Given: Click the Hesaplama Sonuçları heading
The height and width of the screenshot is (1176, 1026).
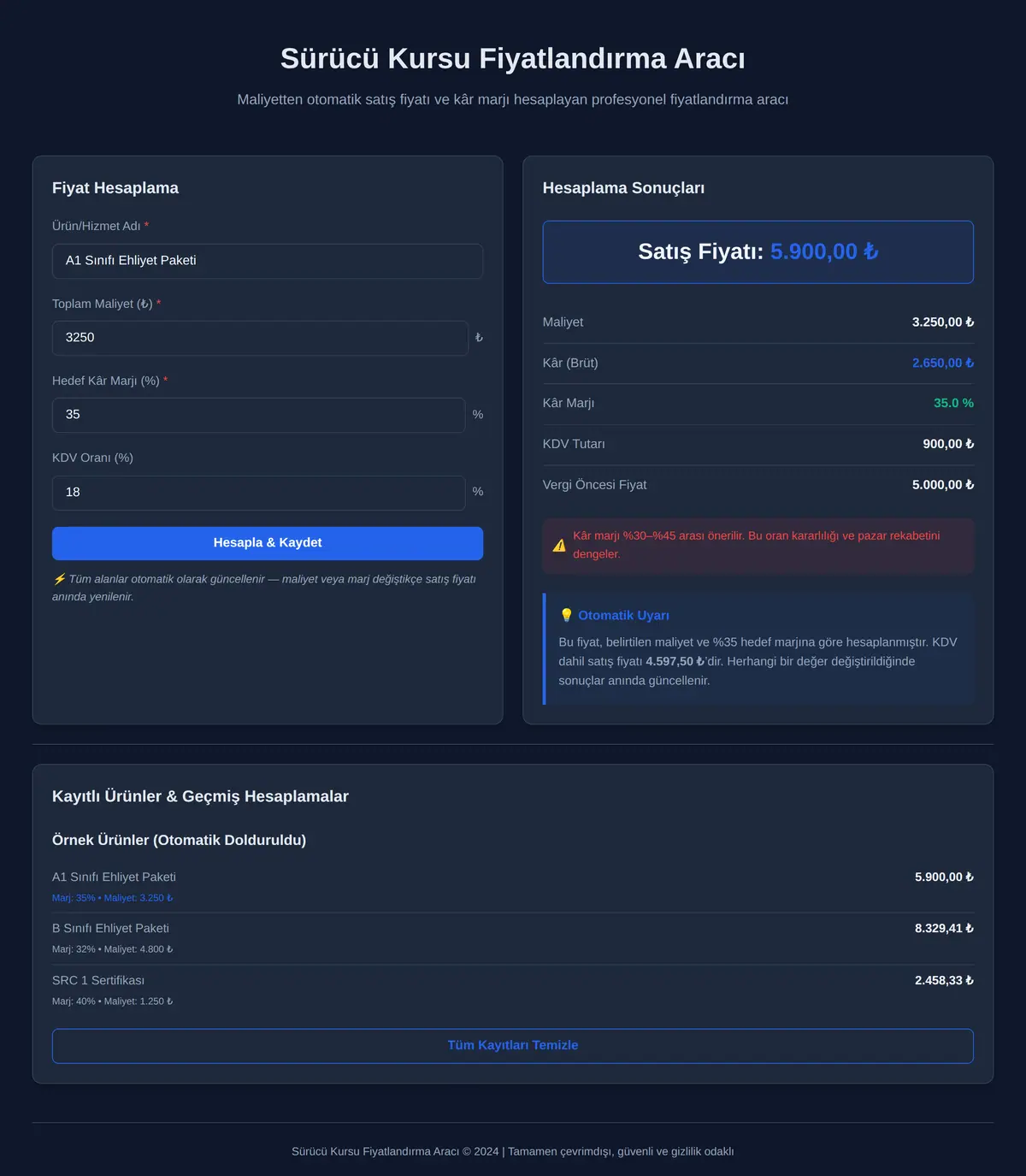Looking at the screenshot, I should coord(623,188).
